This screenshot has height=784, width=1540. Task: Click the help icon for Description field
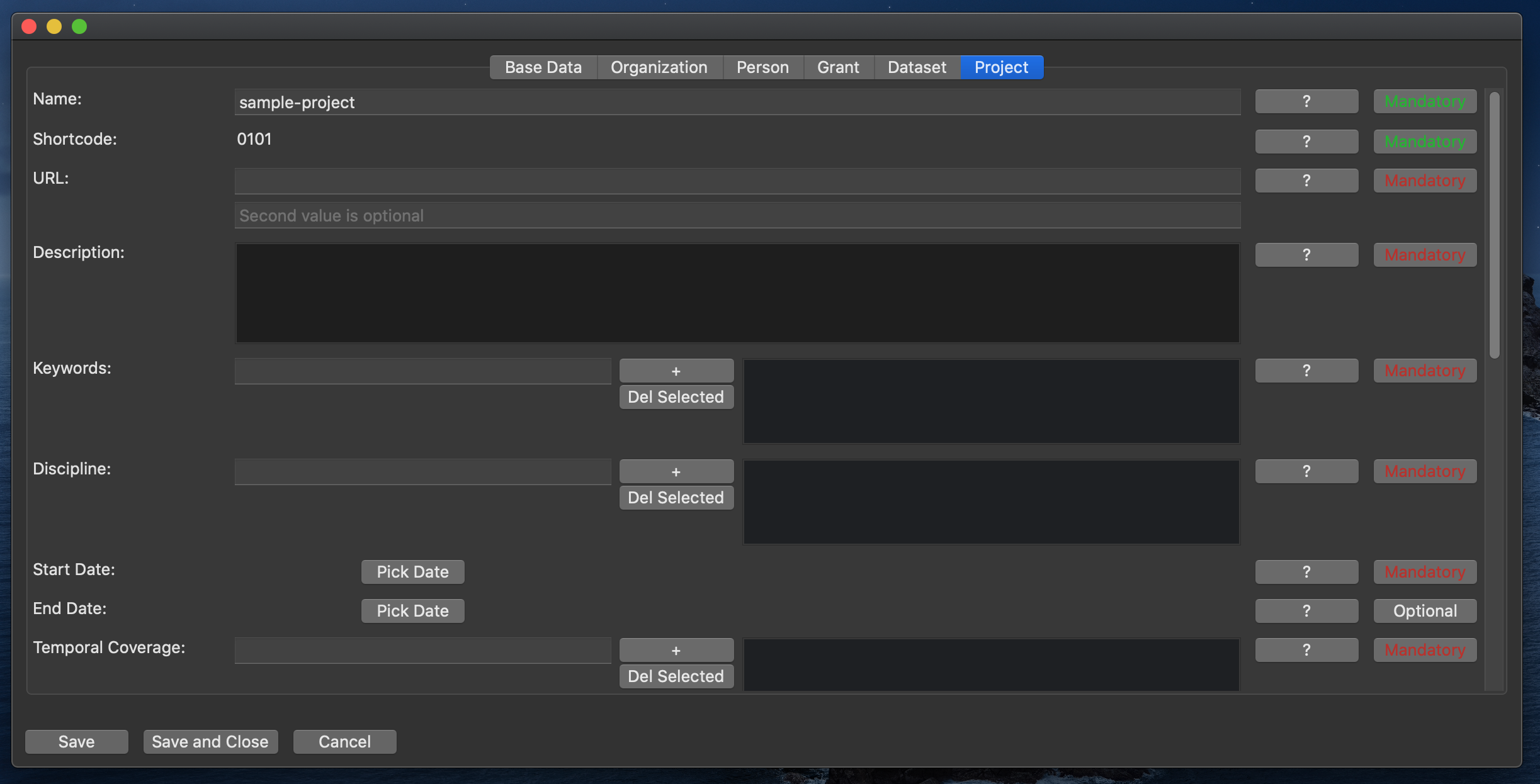[1306, 254]
